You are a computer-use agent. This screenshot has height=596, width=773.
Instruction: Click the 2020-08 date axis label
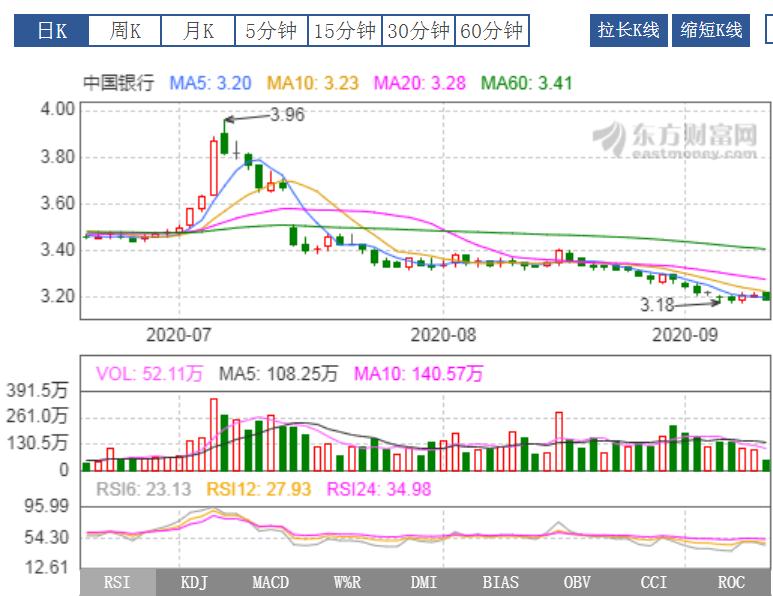click(443, 335)
